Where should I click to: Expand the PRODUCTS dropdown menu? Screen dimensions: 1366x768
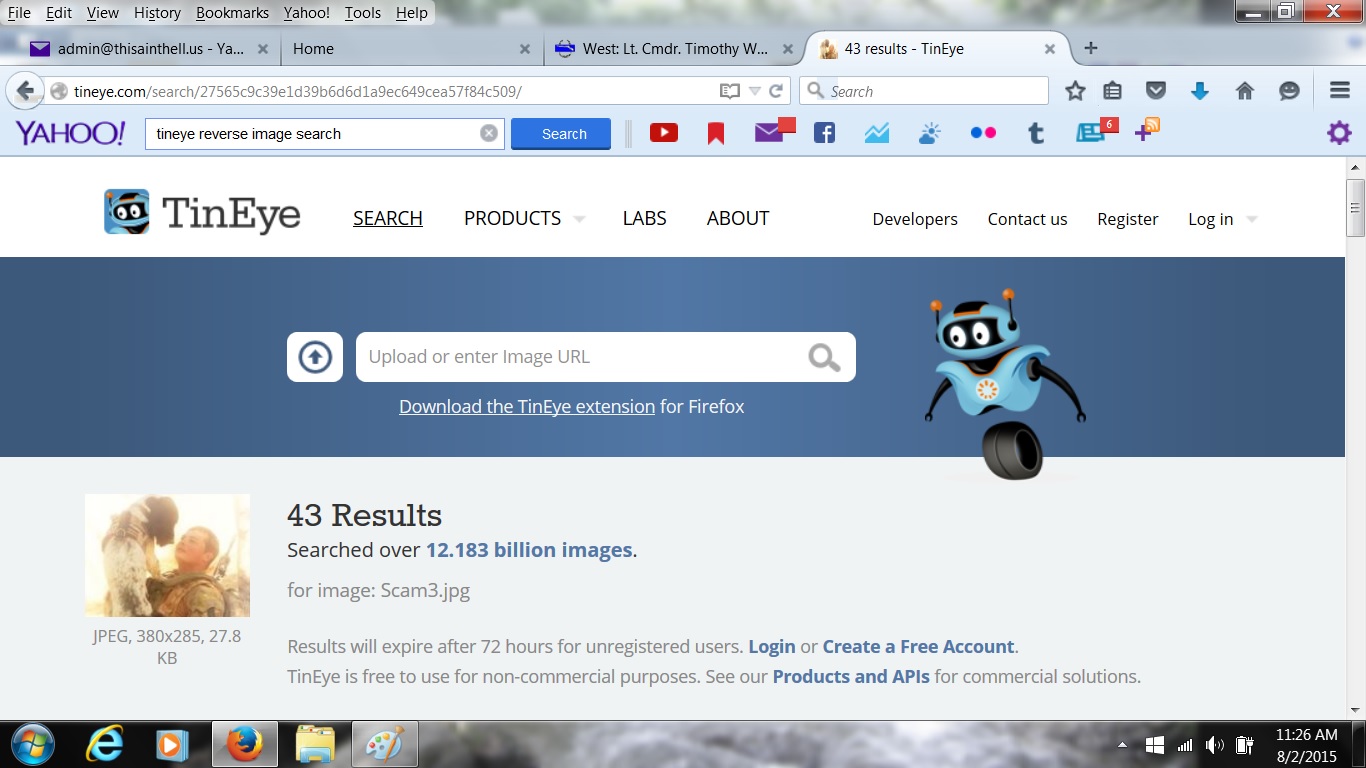click(x=523, y=218)
